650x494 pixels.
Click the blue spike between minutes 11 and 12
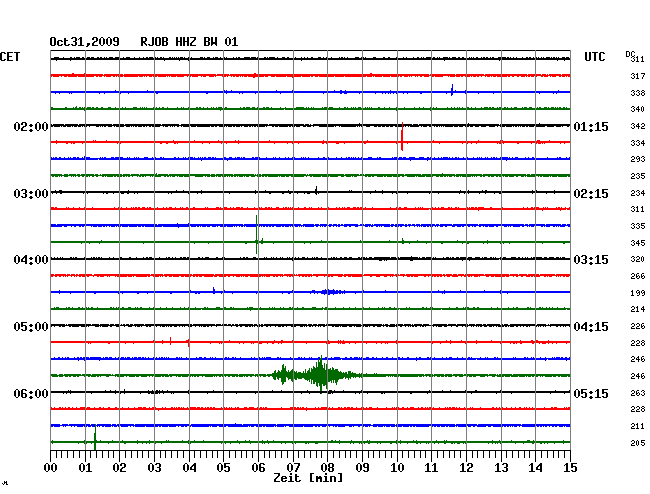(x=452, y=90)
